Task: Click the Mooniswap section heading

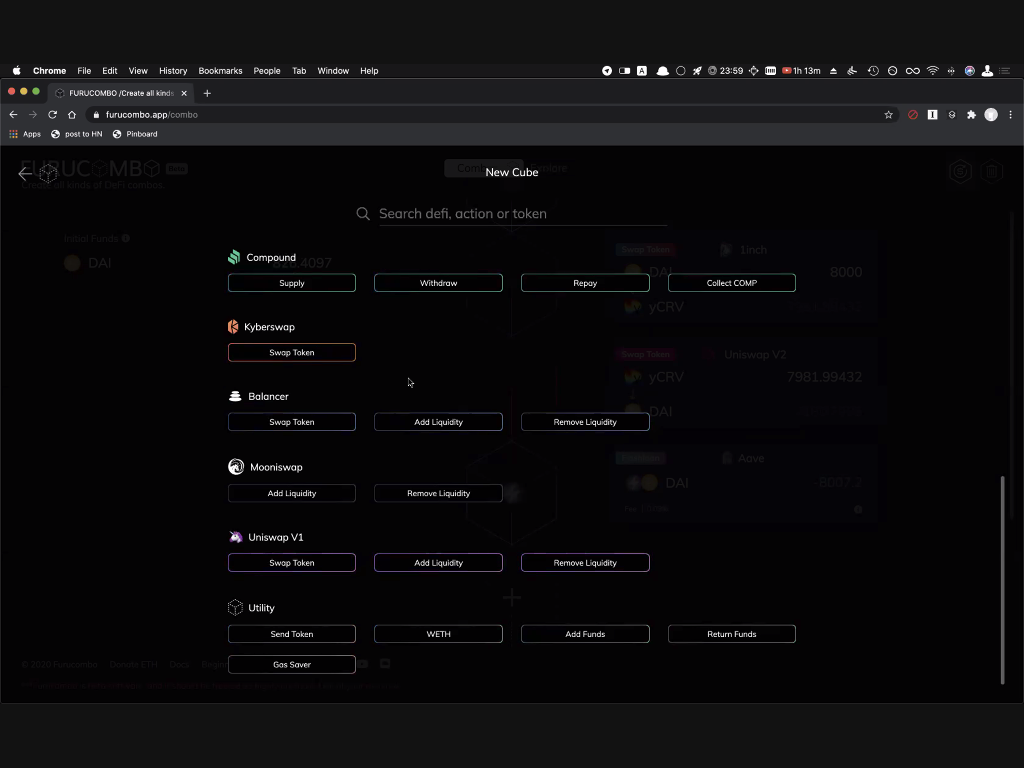Action: [x=276, y=467]
